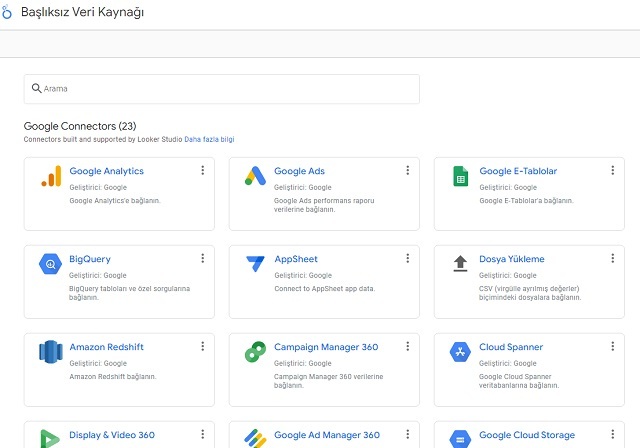This screenshot has width=640, height=448.
Task: Click the BigQuery hexagon icon
Action: 51,264
